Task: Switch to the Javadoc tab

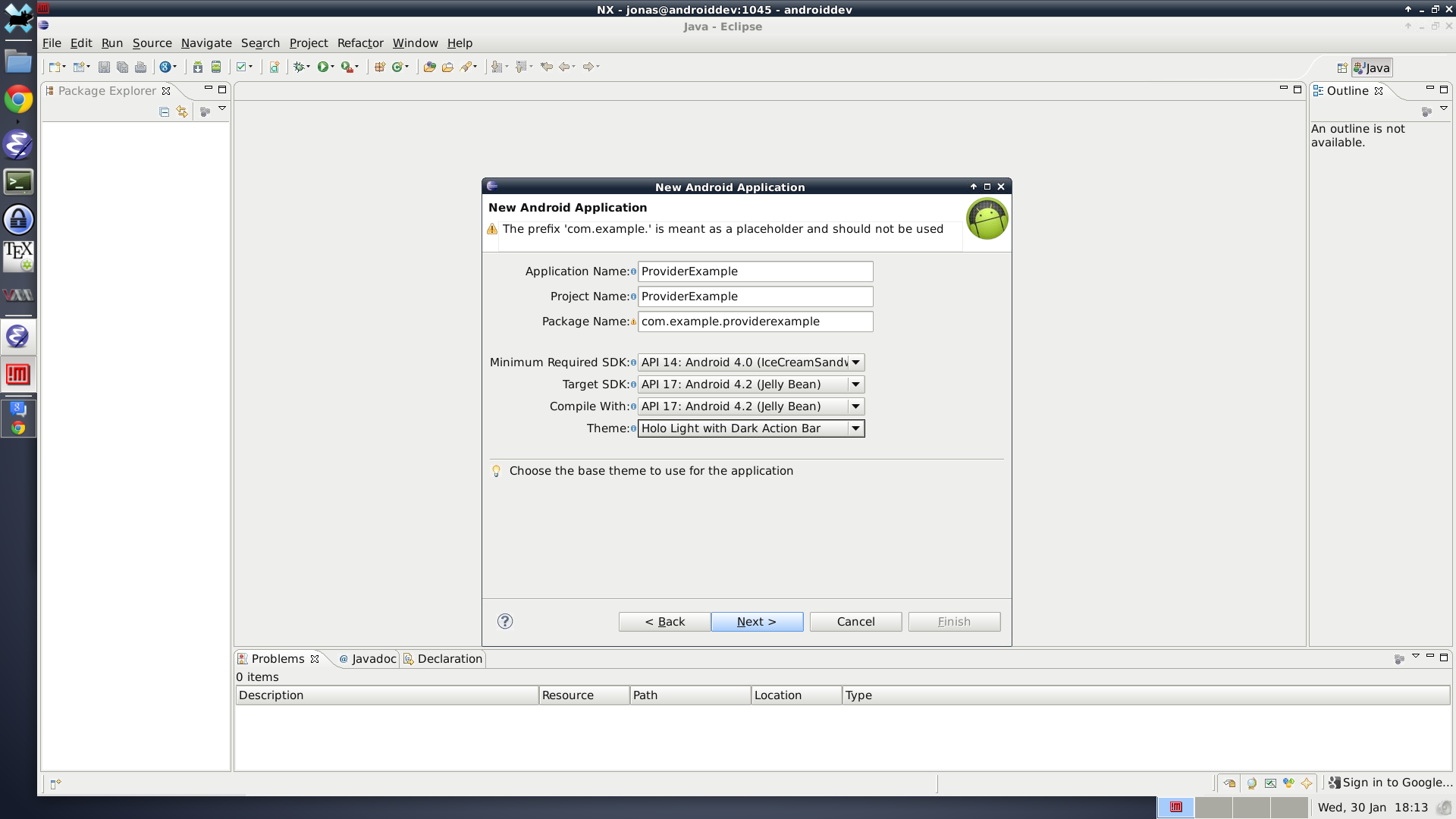Action: [368, 659]
